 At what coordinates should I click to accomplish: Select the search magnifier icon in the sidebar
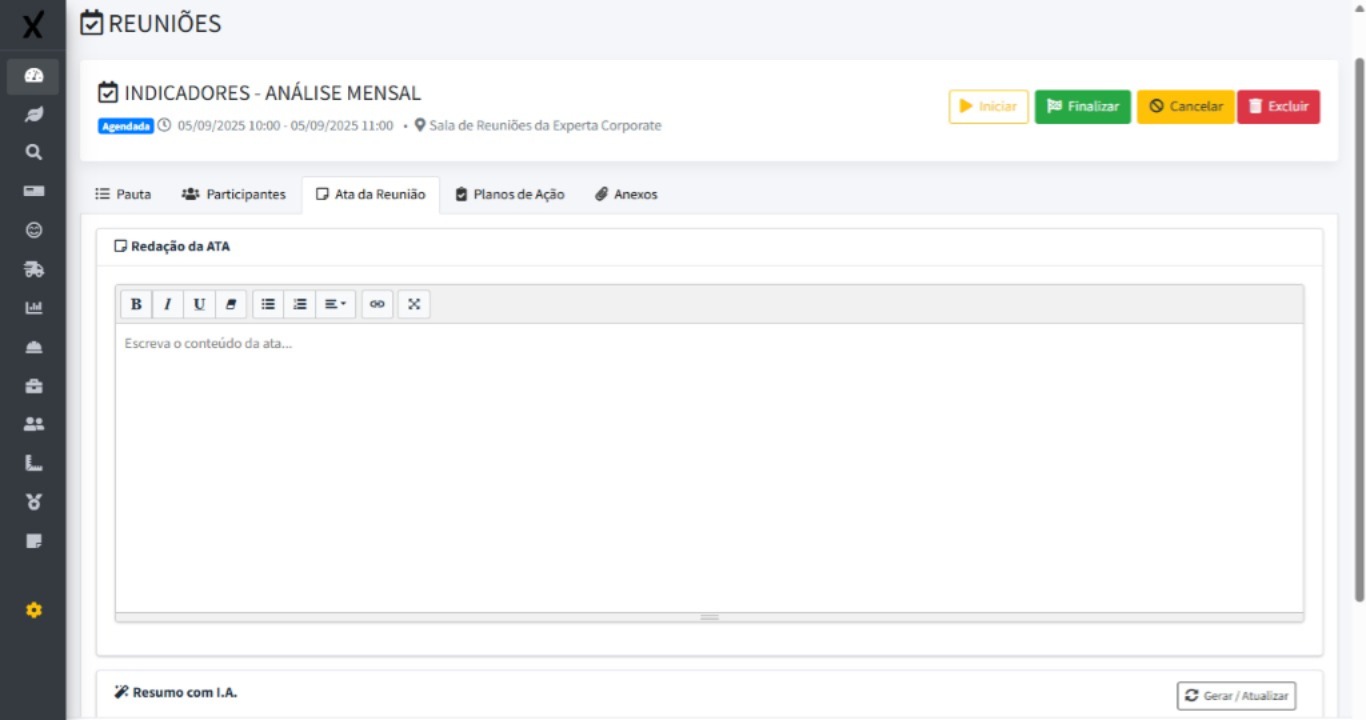point(33,152)
